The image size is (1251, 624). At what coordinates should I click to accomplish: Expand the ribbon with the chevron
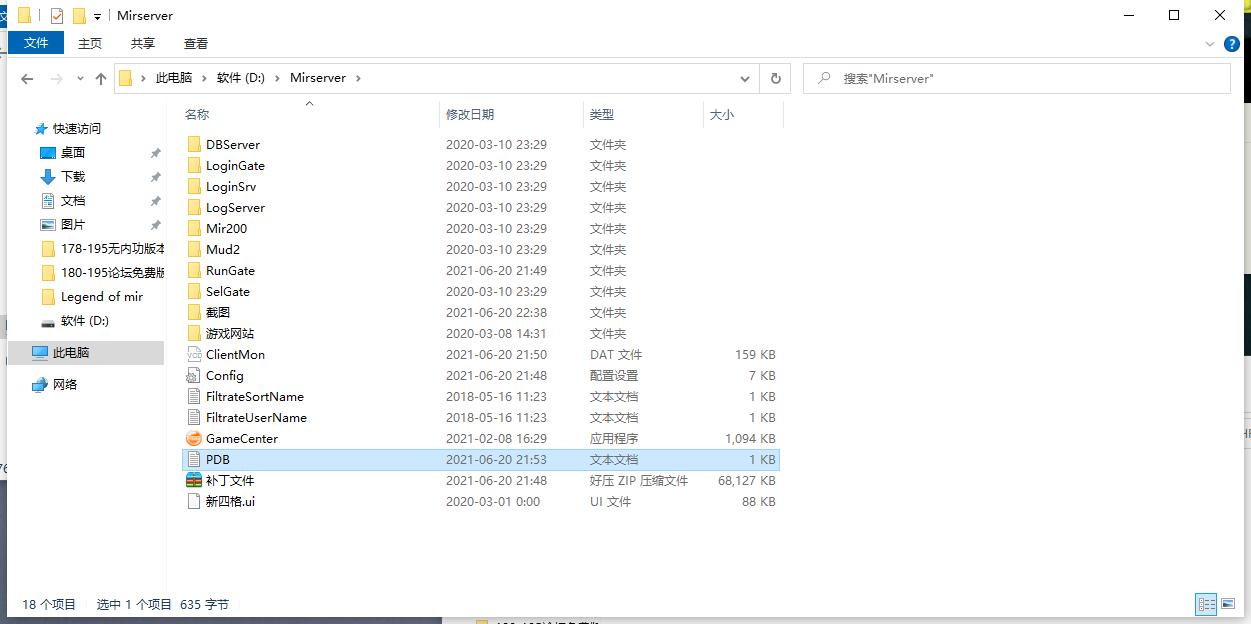[x=1212, y=44]
